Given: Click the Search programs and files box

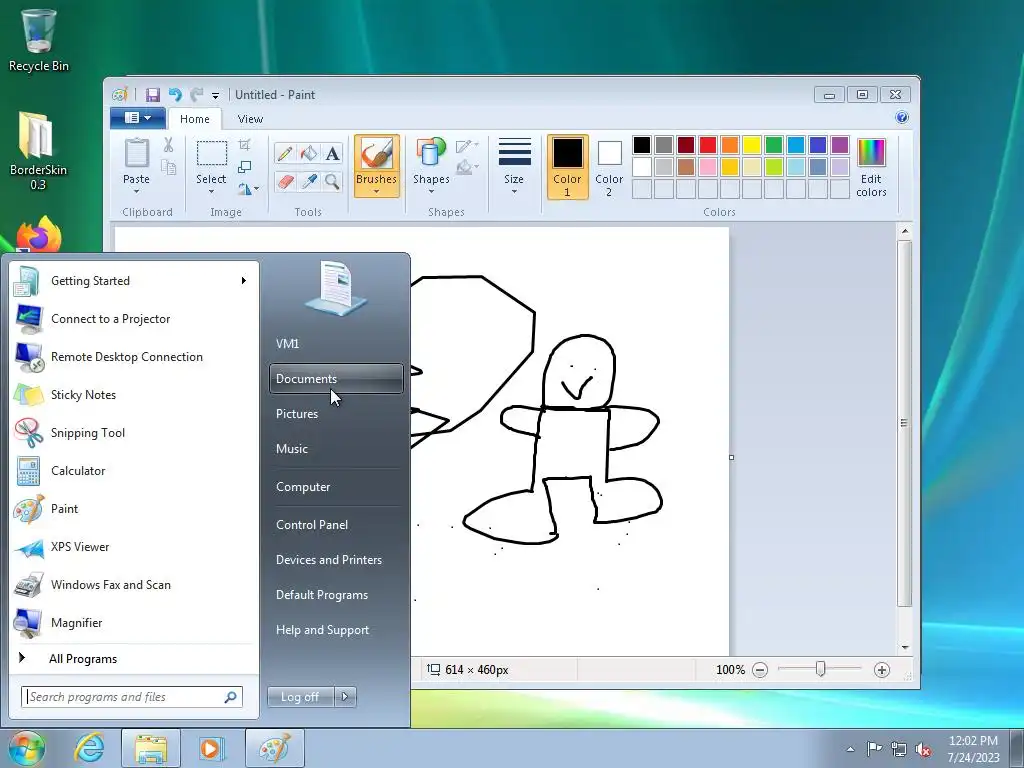Looking at the screenshot, I should pyautogui.click(x=132, y=697).
